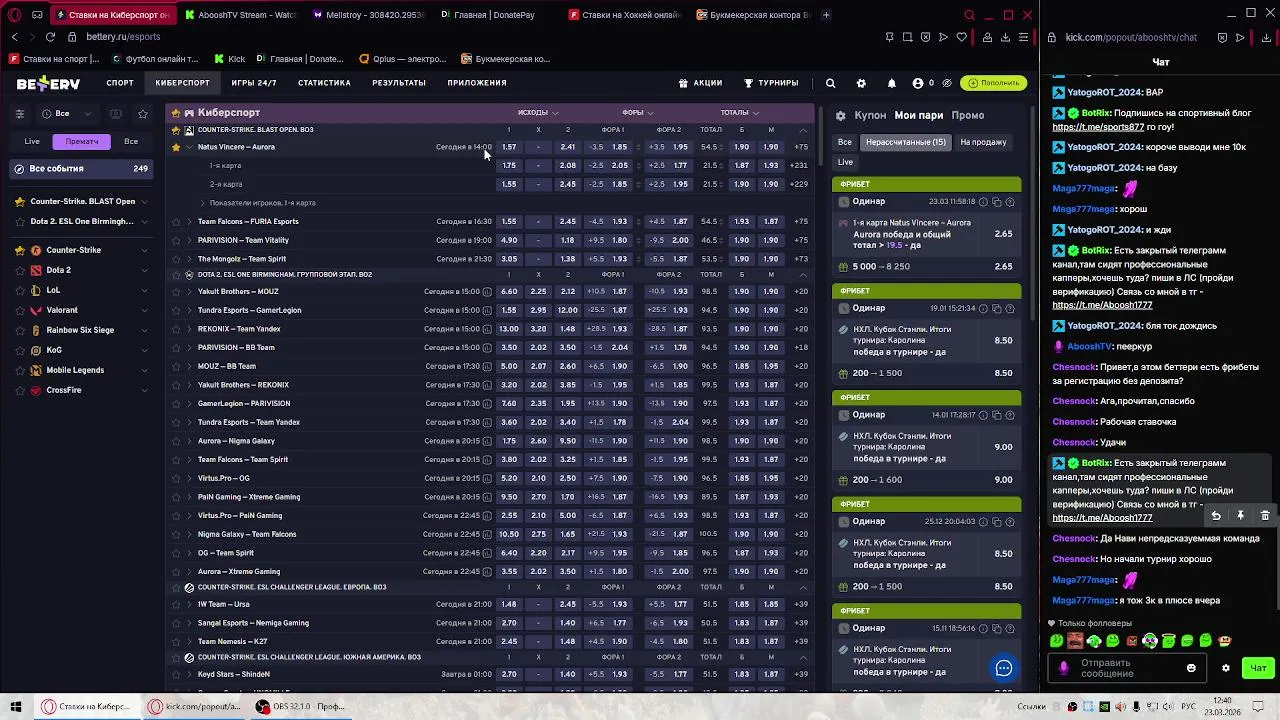
Task: Toggle the favorites star filter in sidebar
Action: pyautogui.click(x=142, y=113)
